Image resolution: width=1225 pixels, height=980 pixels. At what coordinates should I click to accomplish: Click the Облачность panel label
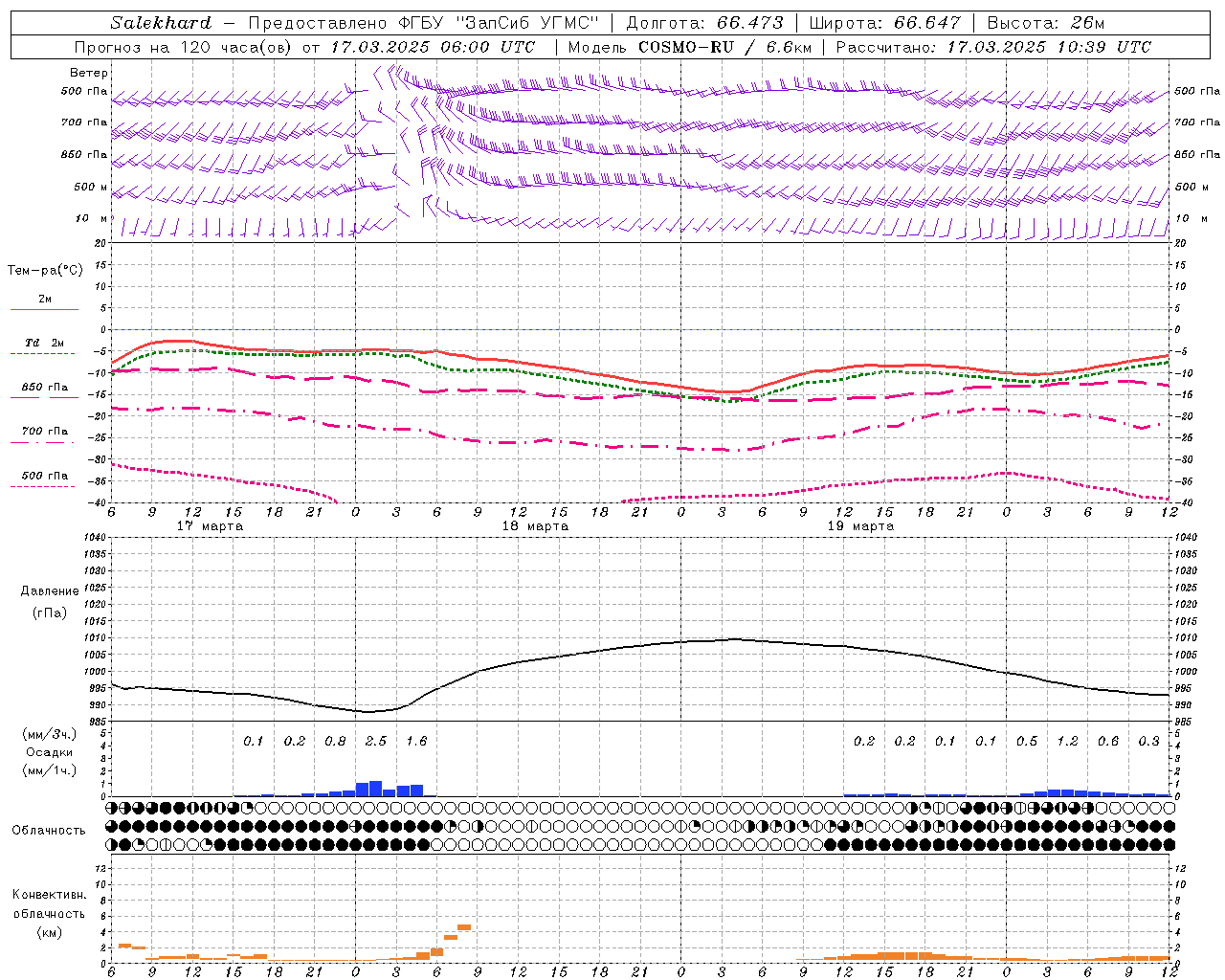tap(49, 831)
